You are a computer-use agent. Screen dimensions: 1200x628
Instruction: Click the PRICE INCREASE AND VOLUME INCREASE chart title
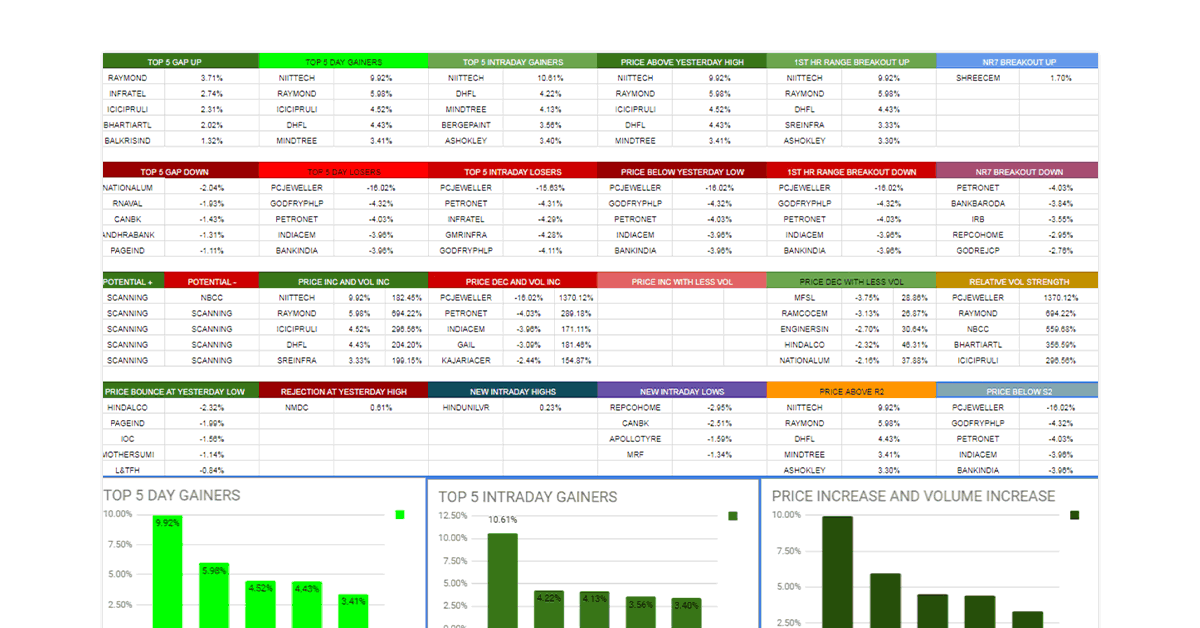[913, 496]
